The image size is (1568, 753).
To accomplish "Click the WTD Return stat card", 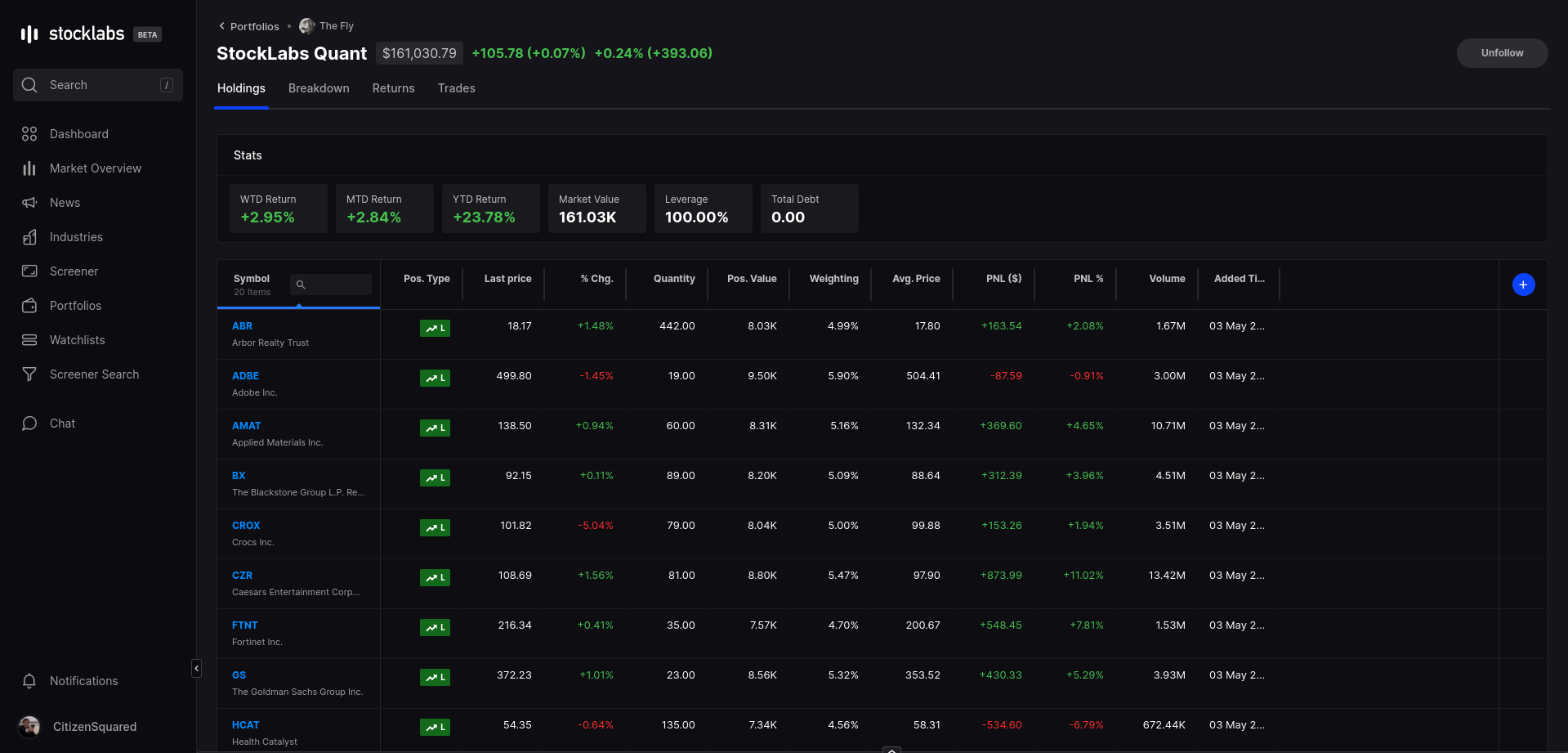I will tap(279, 208).
